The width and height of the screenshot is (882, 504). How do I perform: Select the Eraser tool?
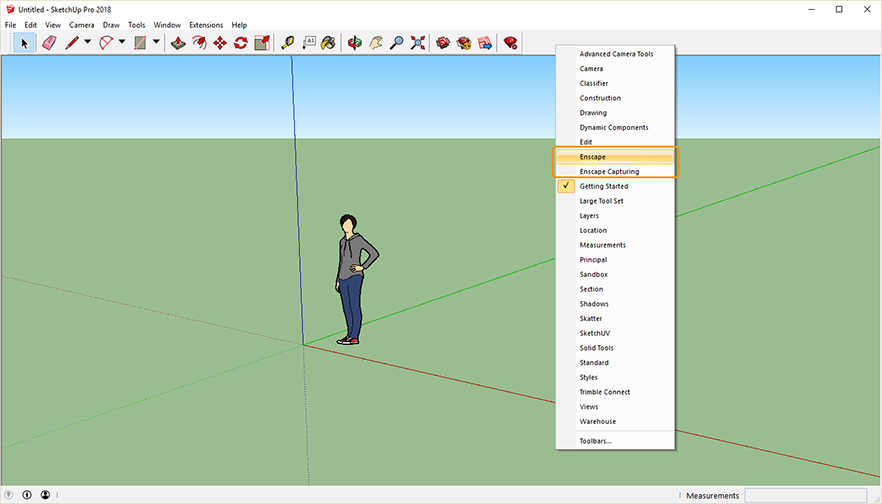tap(49, 42)
